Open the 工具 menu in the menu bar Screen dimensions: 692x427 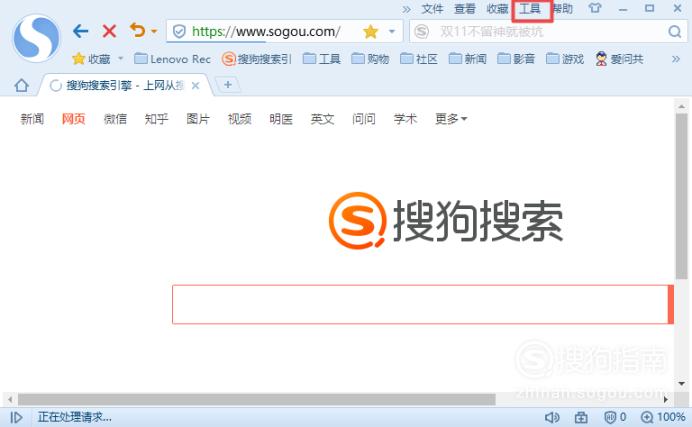tap(530, 9)
